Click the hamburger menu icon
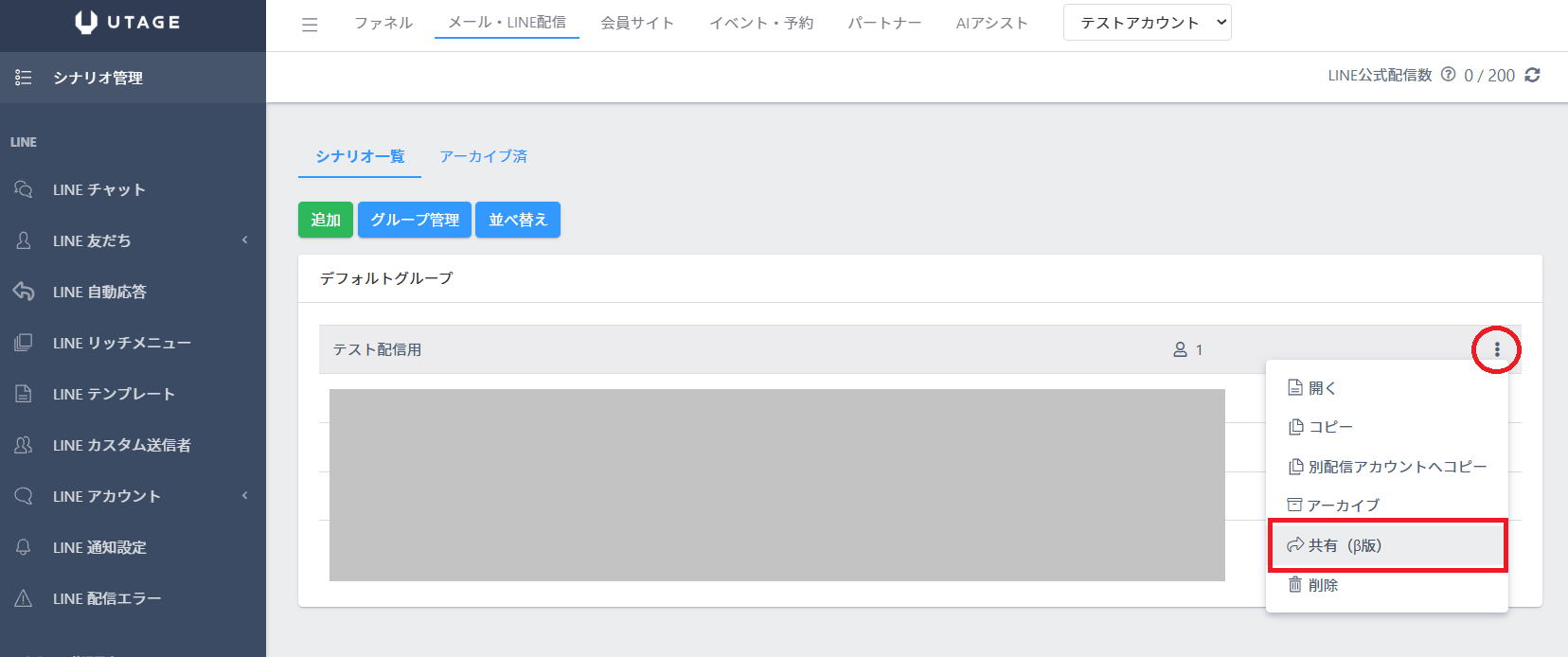The image size is (1568, 657). (x=310, y=25)
